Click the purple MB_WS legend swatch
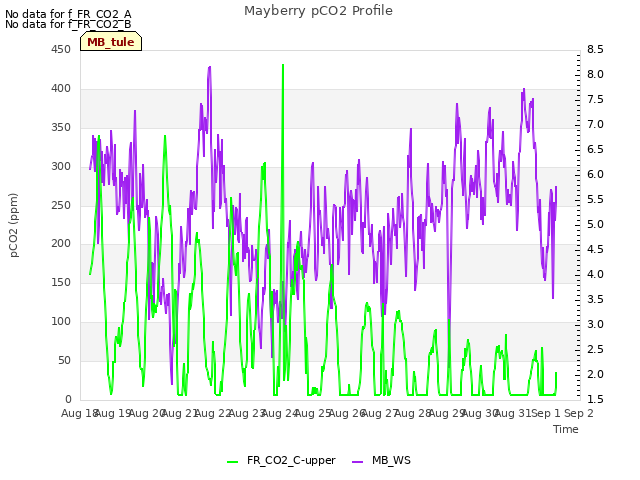The height and width of the screenshot is (480, 640). (x=358, y=462)
